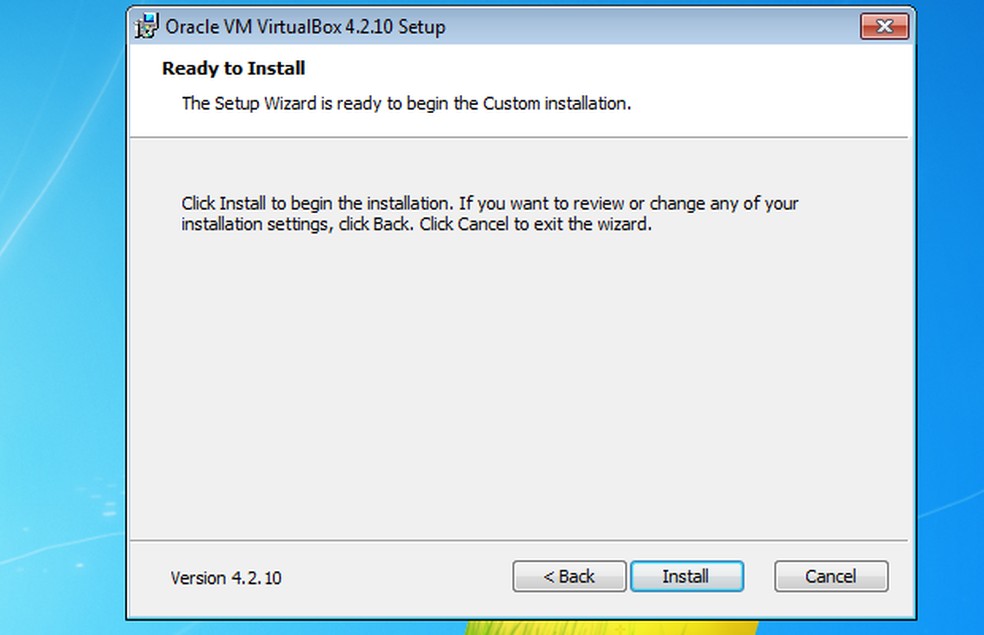The height and width of the screenshot is (635, 984).
Task: Click the 'Ready to Install' heading
Action: [233, 69]
